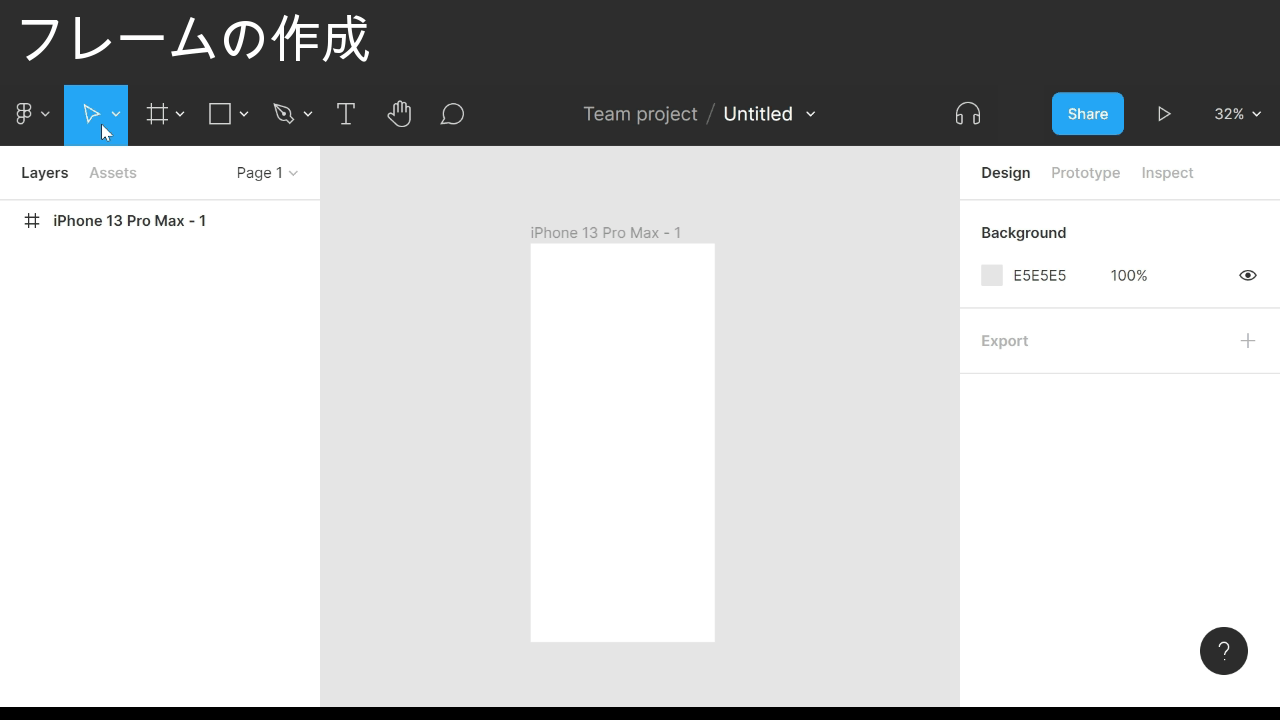Screen dimensions: 1280x720
Task: Select the Comment tool
Action: click(452, 114)
